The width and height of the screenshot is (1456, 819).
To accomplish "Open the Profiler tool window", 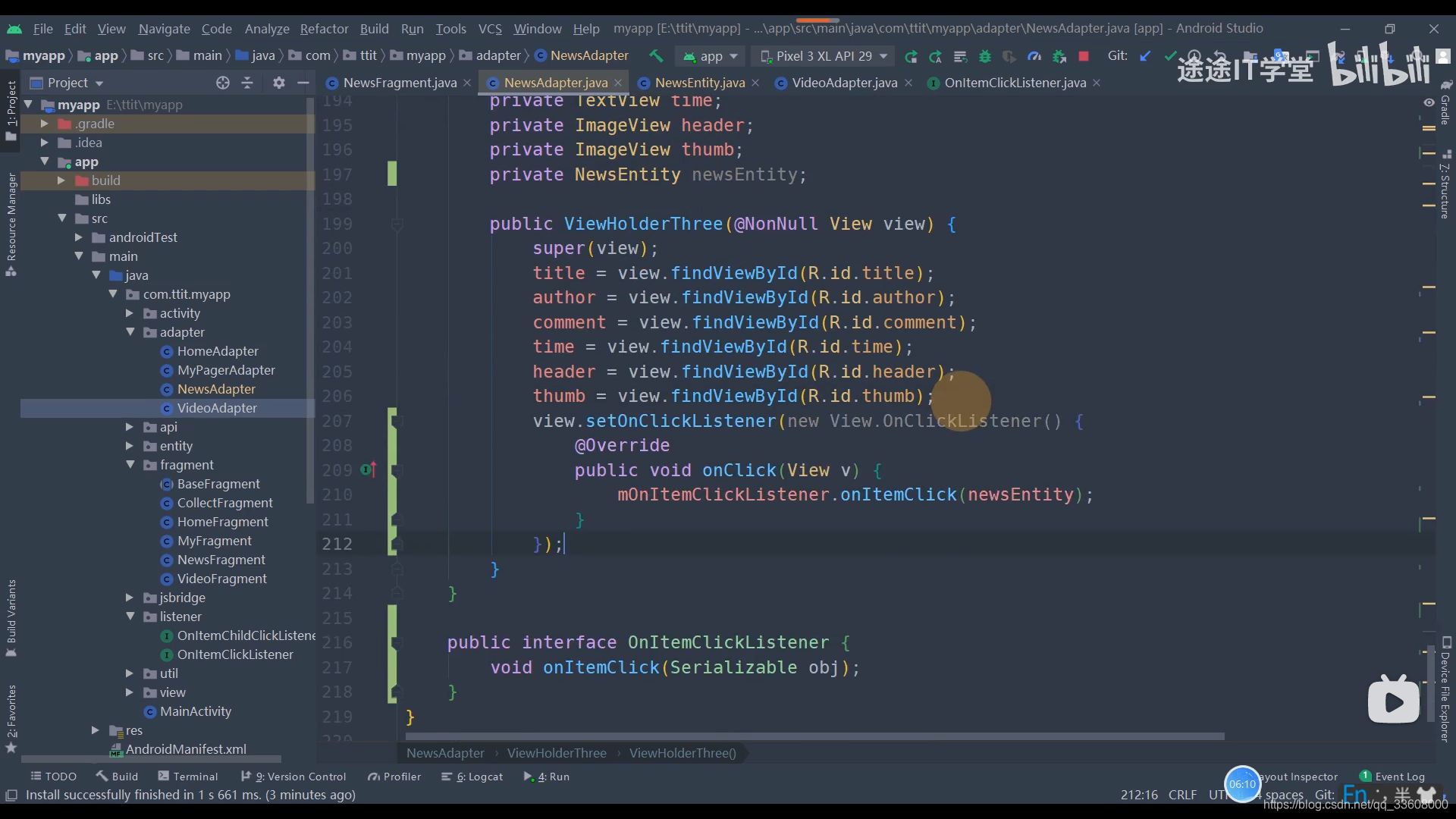I will [394, 777].
